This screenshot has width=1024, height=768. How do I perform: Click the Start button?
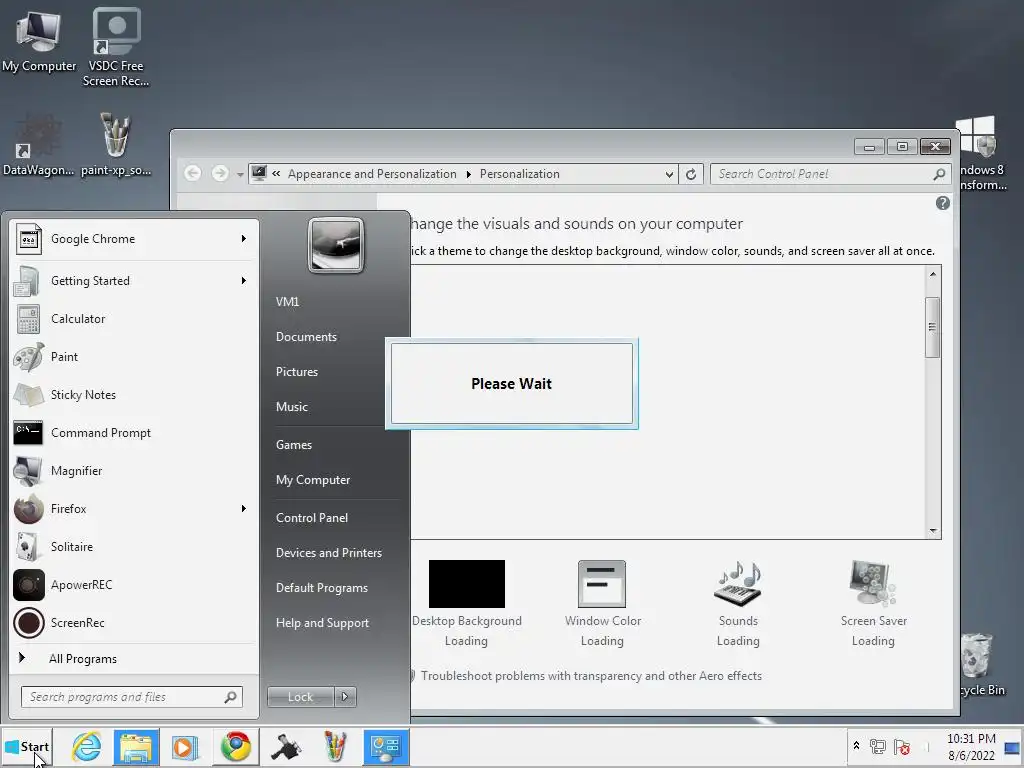(x=27, y=746)
